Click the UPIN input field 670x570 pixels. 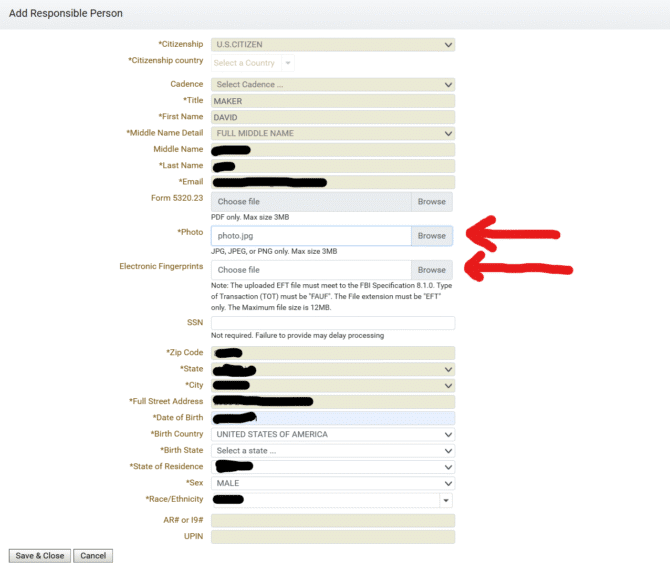[x=332, y=537]
